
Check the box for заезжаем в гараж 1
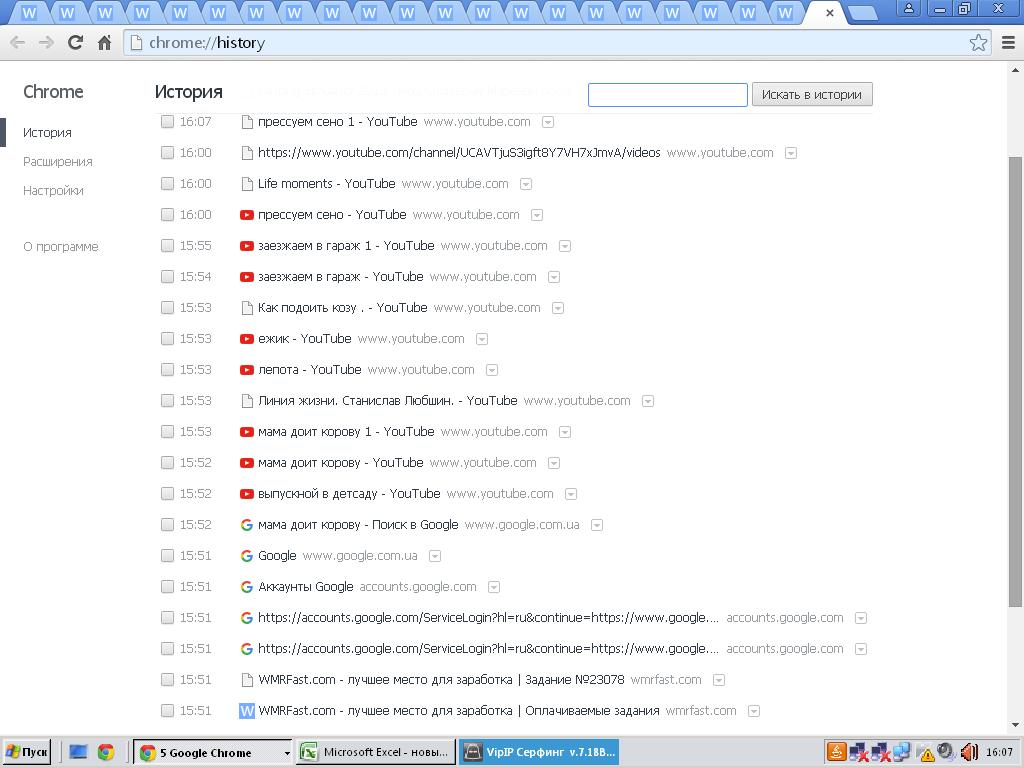(x=167, y=246)
